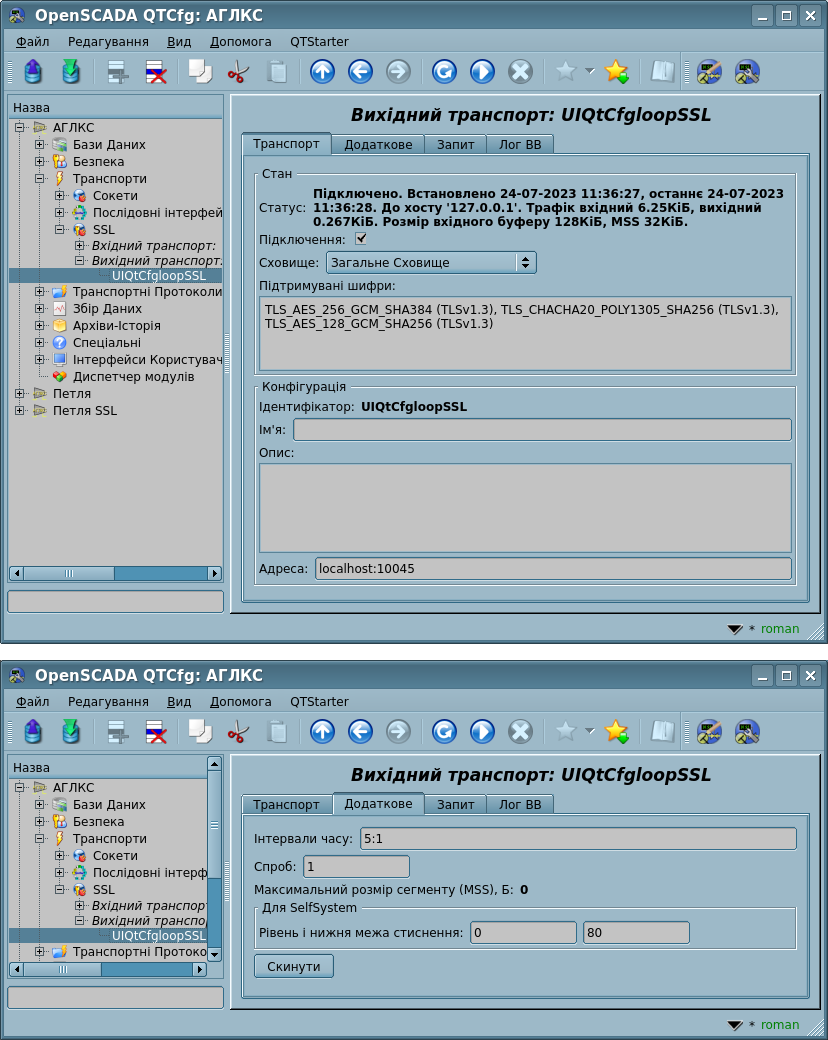The image size is (828, 1040).
Task: Open the manual book icon in upper toolbar
Action: coord(662,72)
